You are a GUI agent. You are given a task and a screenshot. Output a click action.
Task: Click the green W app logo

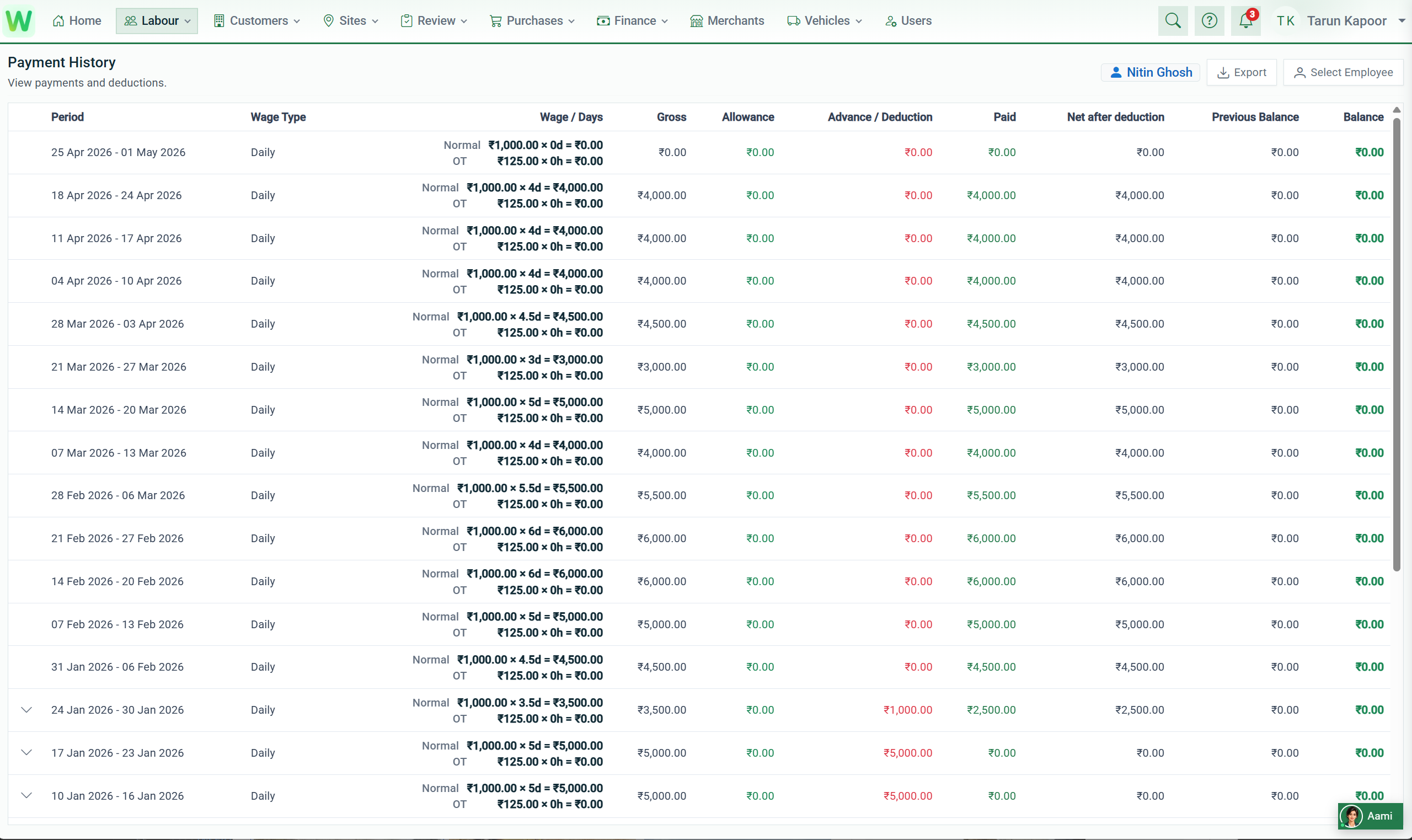click(x=19, y=20)
